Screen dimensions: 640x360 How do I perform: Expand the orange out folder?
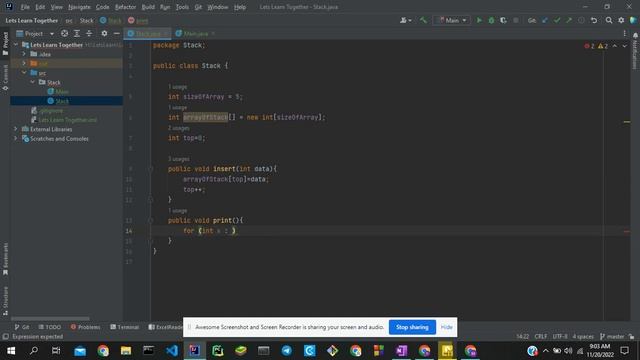(x=24, y=63)
